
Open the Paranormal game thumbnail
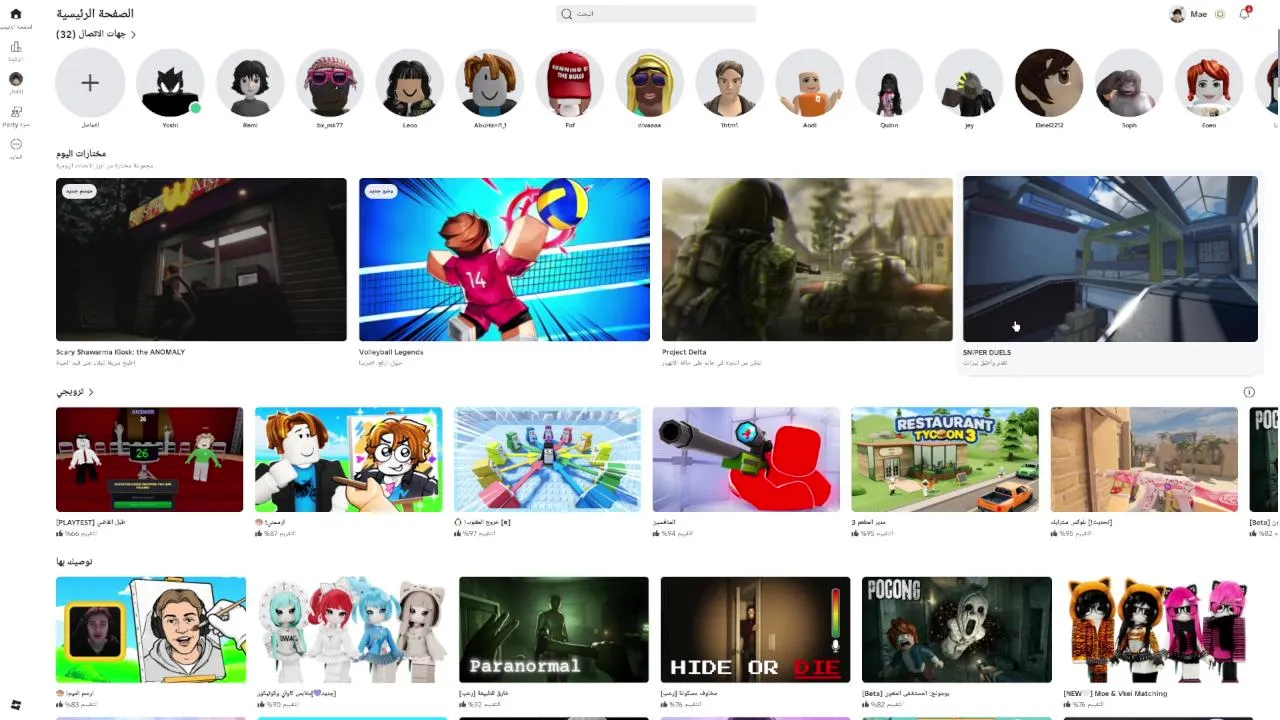pos(554,630)
